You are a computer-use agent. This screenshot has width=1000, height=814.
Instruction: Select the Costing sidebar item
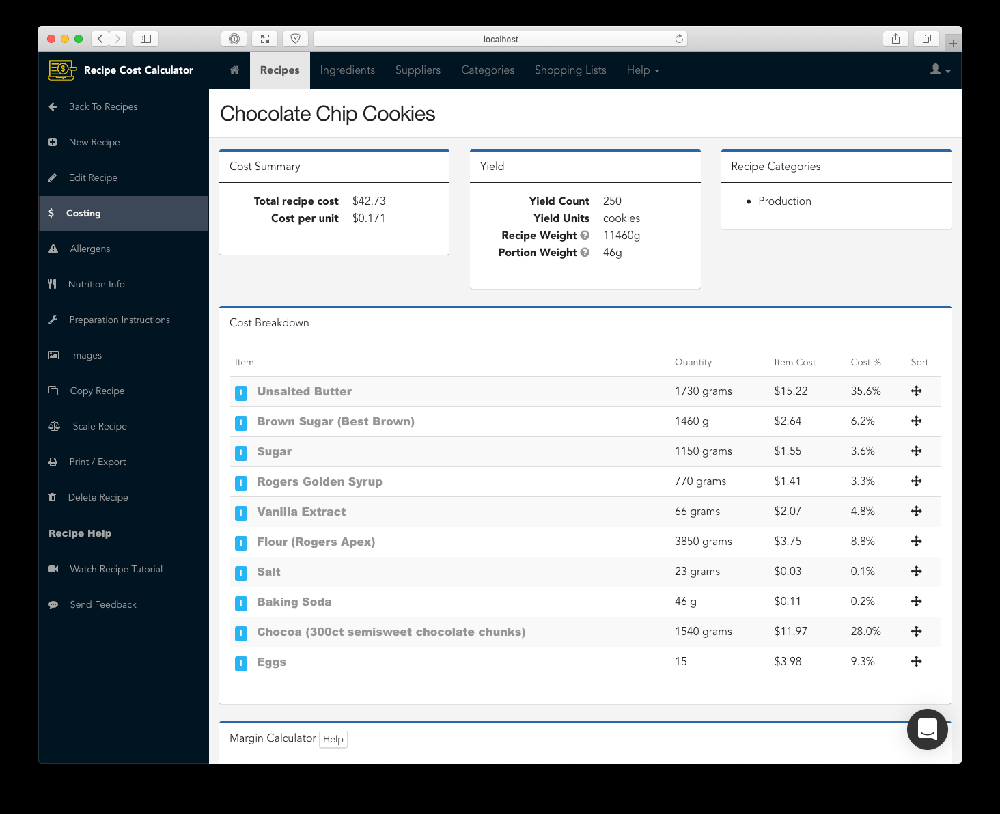click(x=123, y=213)
